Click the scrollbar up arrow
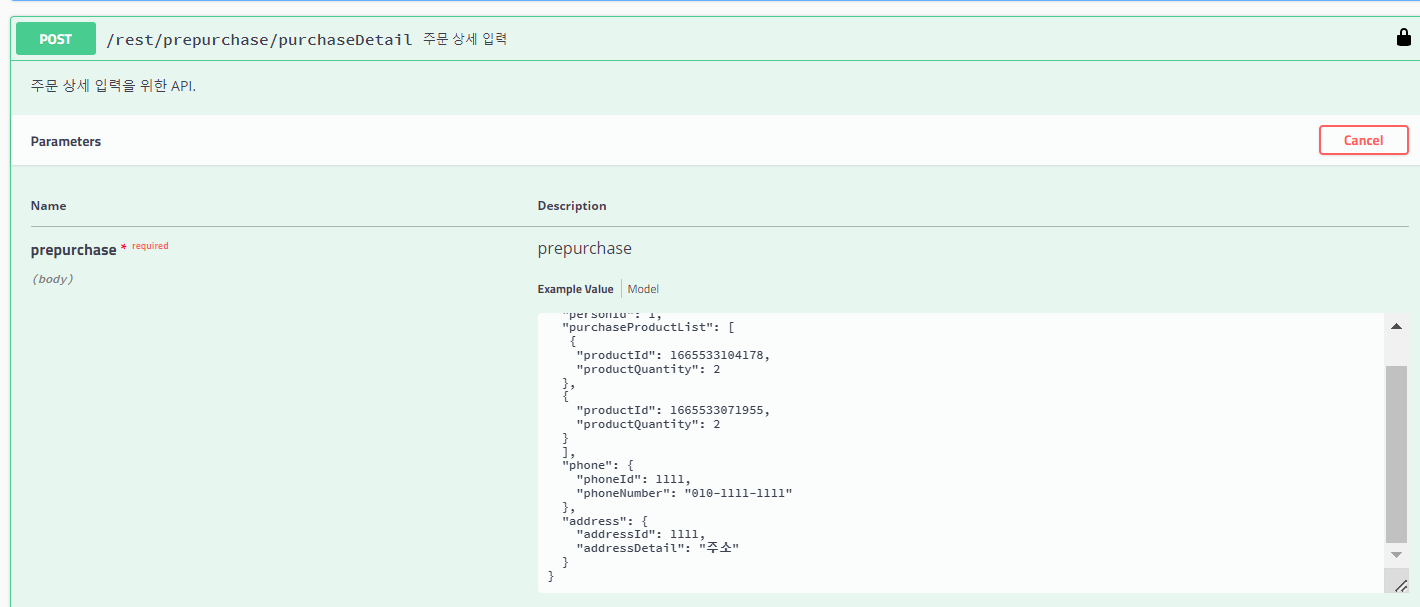This screenshot has width=1420, height=607. coord(1396,324)
